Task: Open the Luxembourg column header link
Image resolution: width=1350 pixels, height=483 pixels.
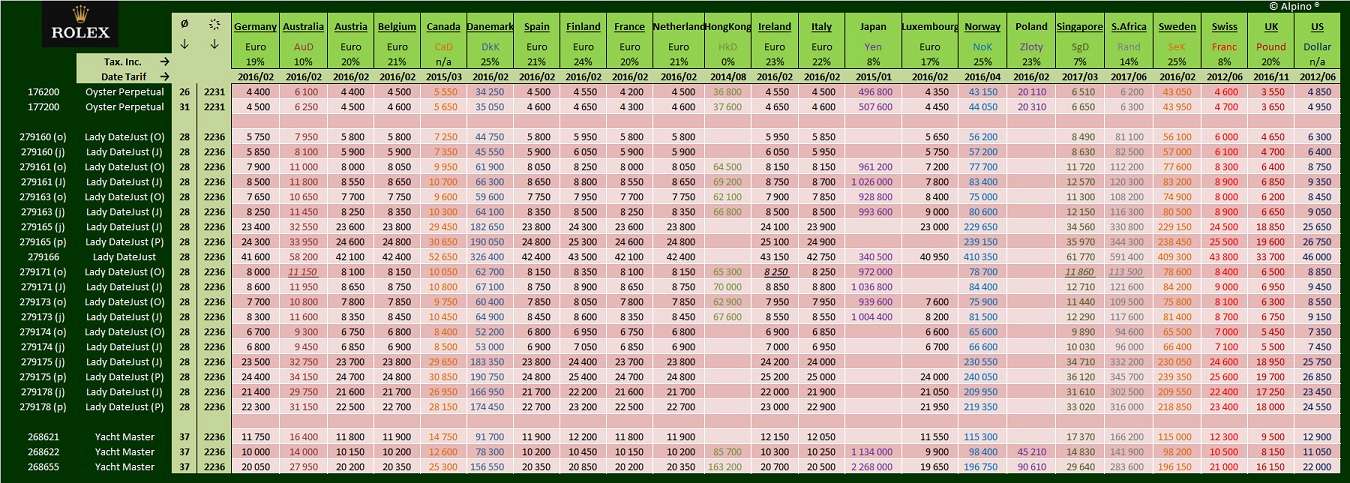Action: point(929,27)
